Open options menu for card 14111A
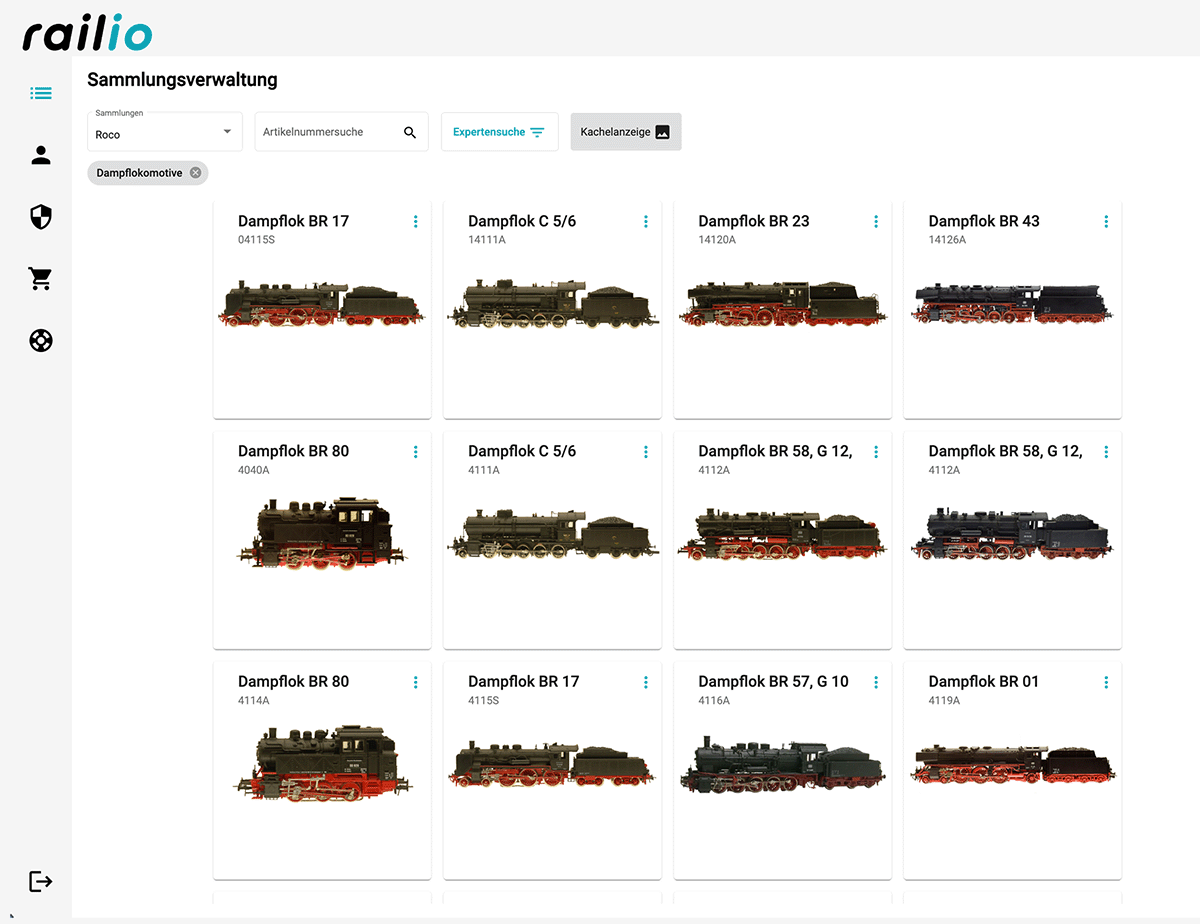Screen dimensions: 1200x924 pos(646,221)
